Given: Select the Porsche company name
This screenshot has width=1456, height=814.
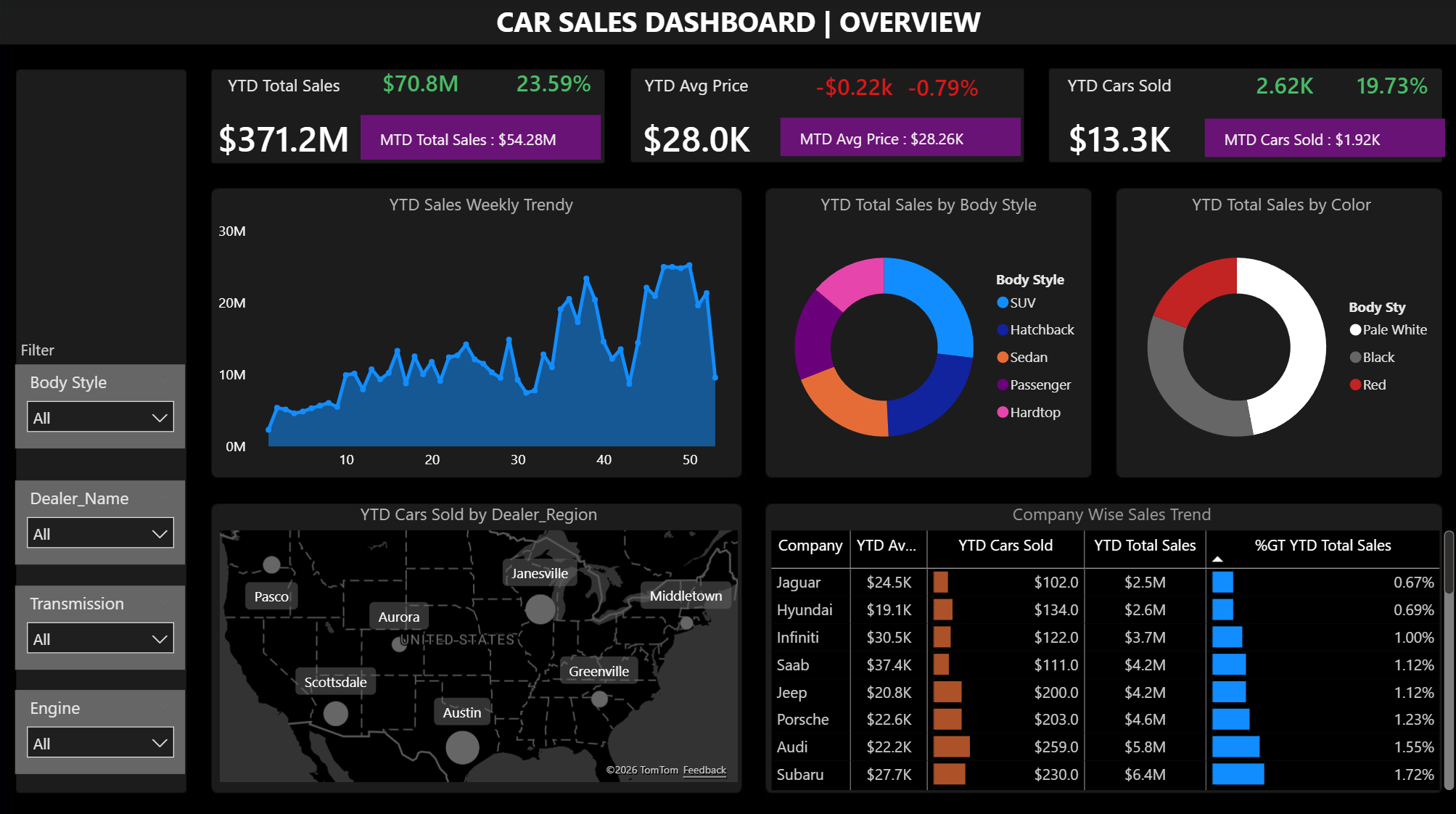Looking at the screenshot, I should tap(802, 719).
